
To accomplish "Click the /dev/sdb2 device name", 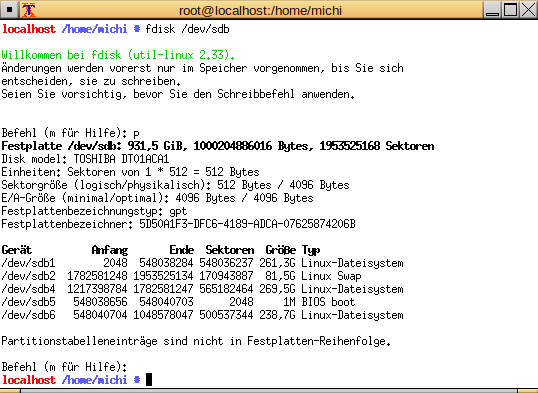I will point(28,276).
